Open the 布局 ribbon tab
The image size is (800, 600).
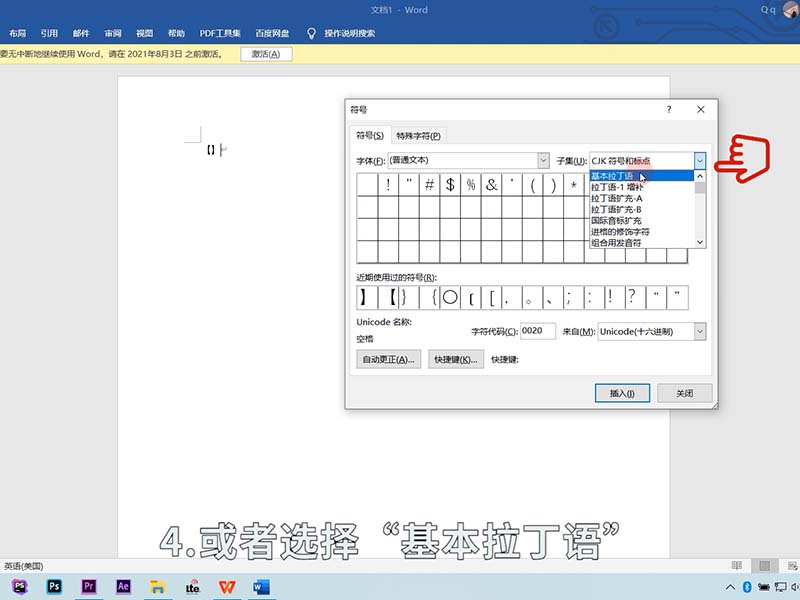coord(17,33)
